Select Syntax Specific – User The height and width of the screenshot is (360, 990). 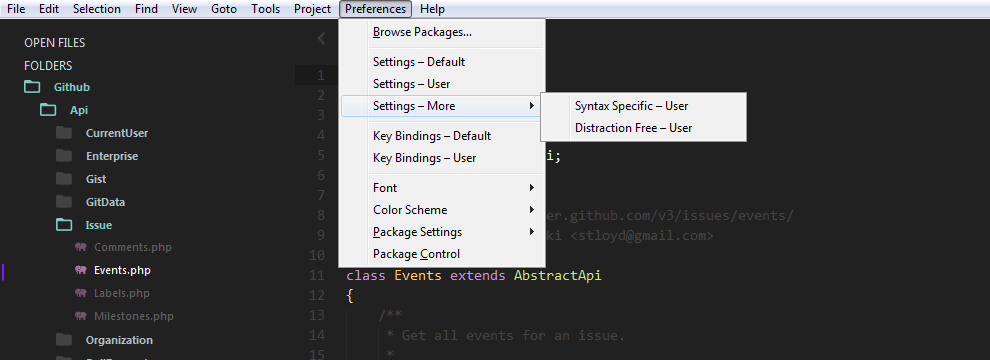click(x=643, y=106)
